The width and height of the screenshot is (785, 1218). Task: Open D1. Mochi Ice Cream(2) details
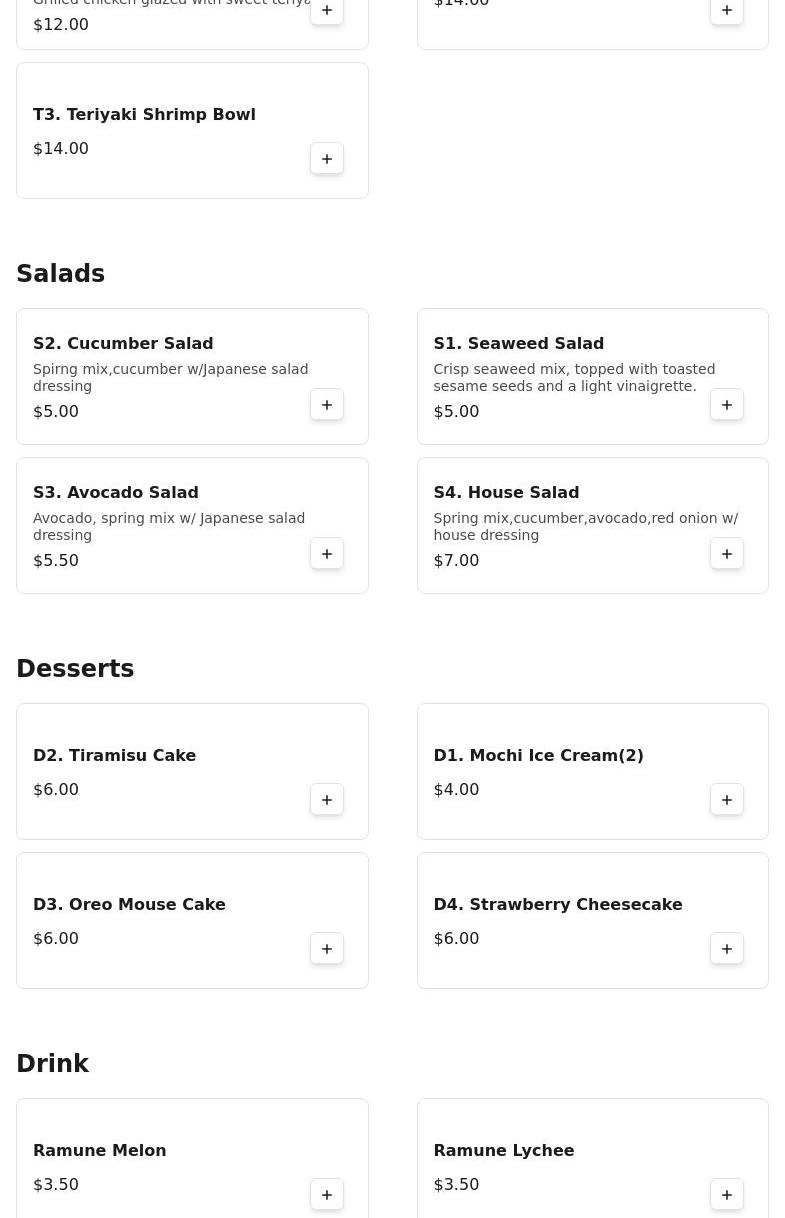(x=538, y=755)
